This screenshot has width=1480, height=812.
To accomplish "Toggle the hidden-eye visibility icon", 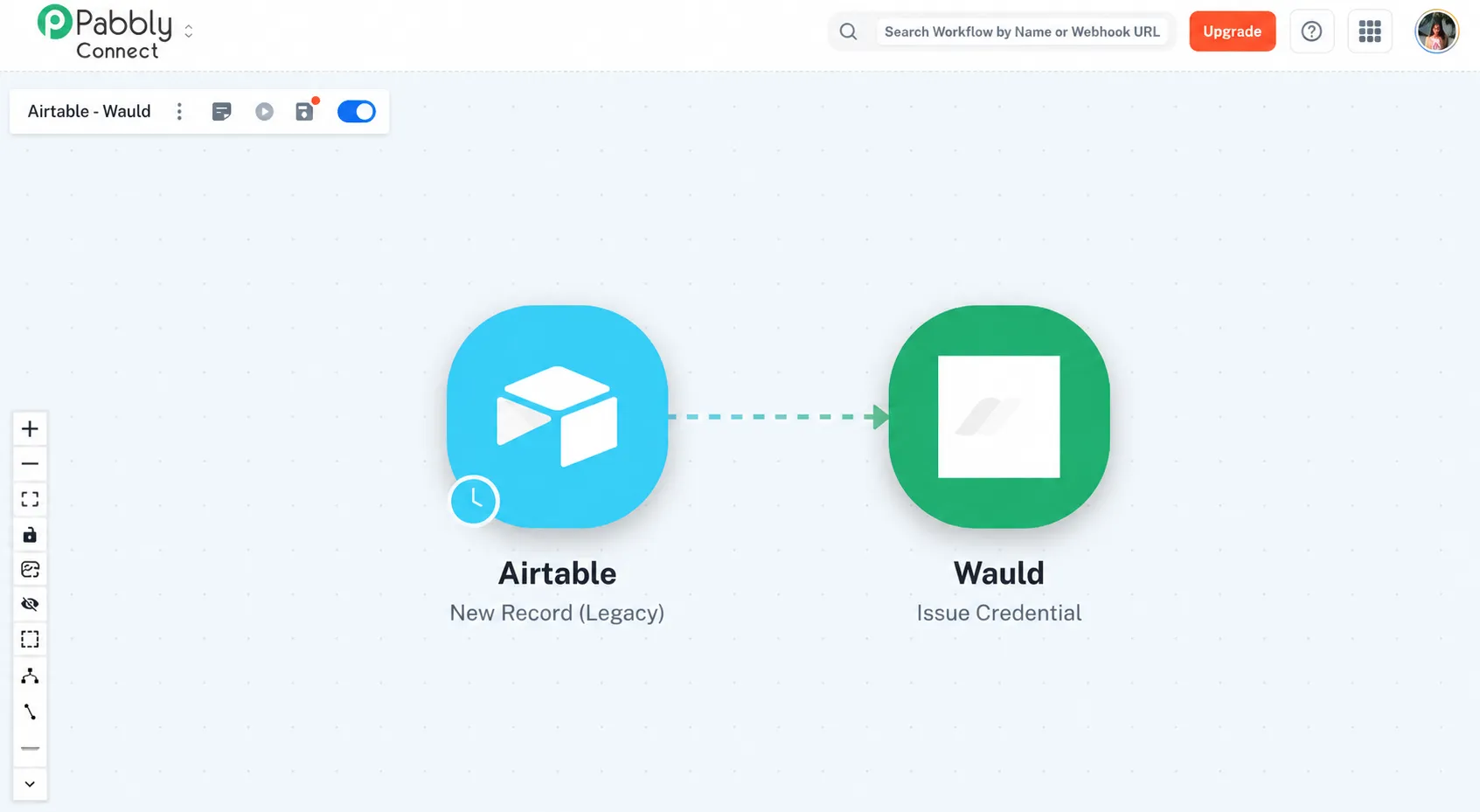I will (x=30, y=604).
